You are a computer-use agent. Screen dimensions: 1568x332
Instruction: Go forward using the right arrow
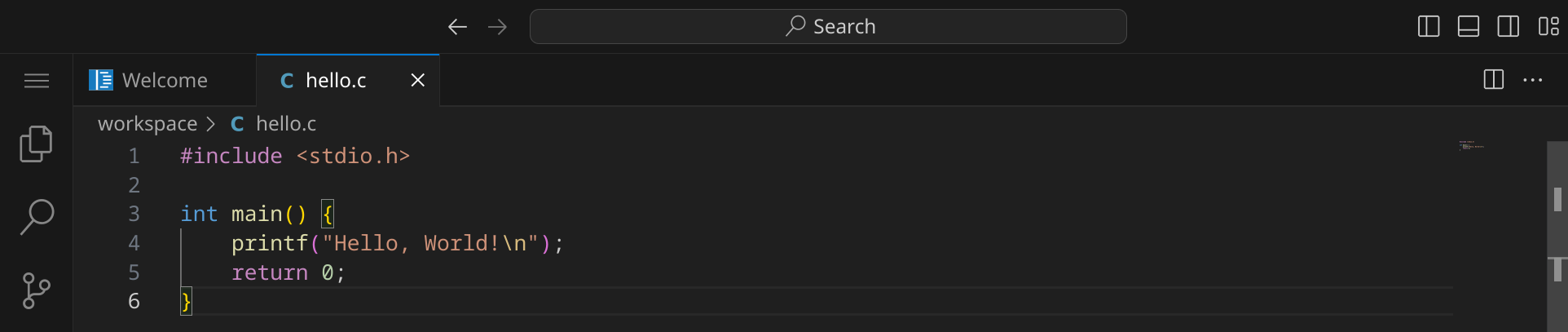(497, 27)
